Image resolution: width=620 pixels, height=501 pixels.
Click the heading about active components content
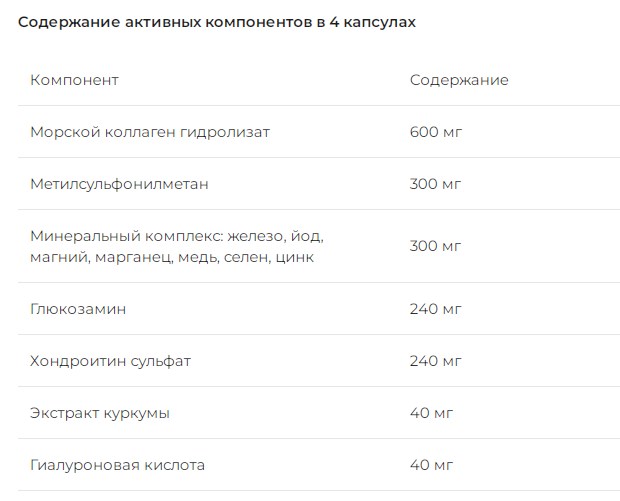[217, 24]
